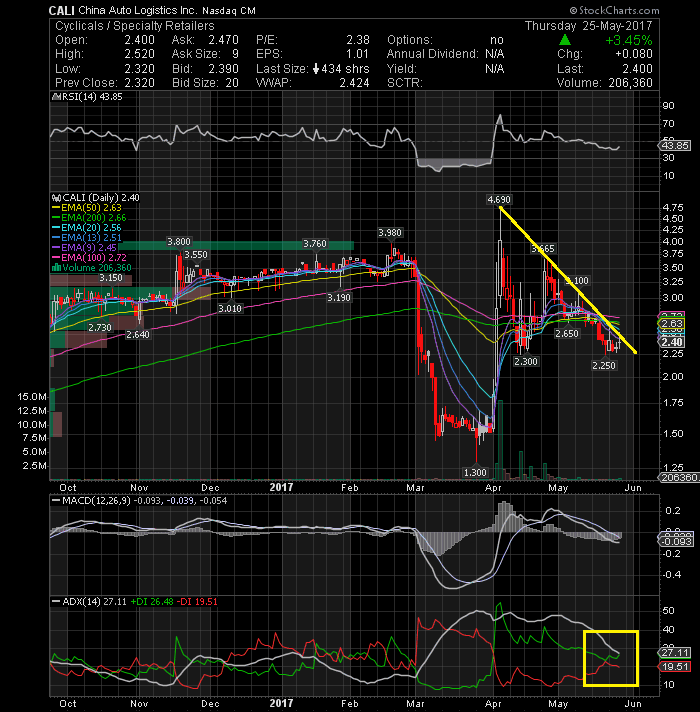Viewport: 700px width, 712px height.
Task: Click the 3.550 price label
Action: pyautogui.click(x=196, y=255)
